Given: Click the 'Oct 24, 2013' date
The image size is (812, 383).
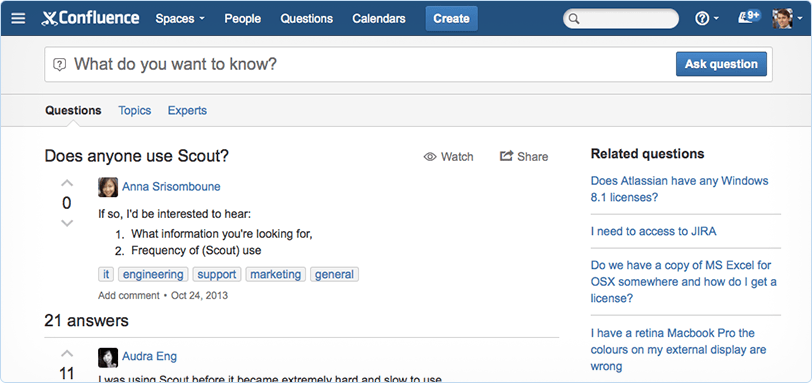Looking at the screenshot, I should tap(199, 296).
